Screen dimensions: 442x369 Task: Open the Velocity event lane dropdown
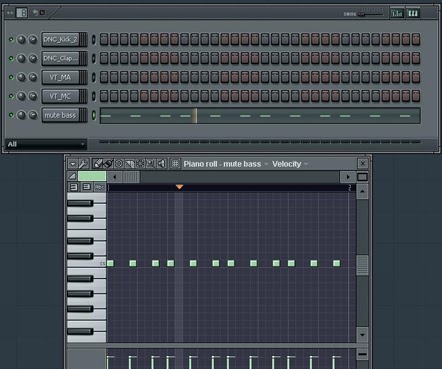[x=306, y=164]
